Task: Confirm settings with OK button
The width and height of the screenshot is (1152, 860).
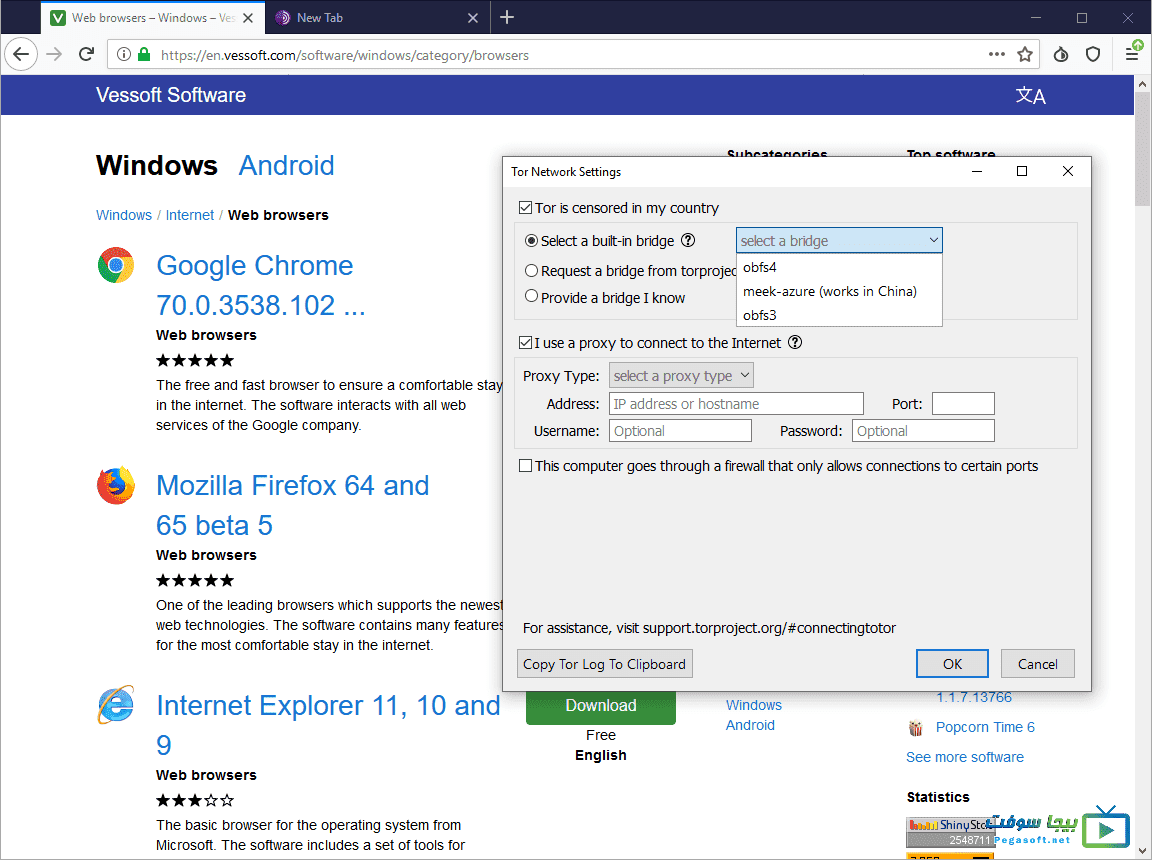Action: pos(952,664)
